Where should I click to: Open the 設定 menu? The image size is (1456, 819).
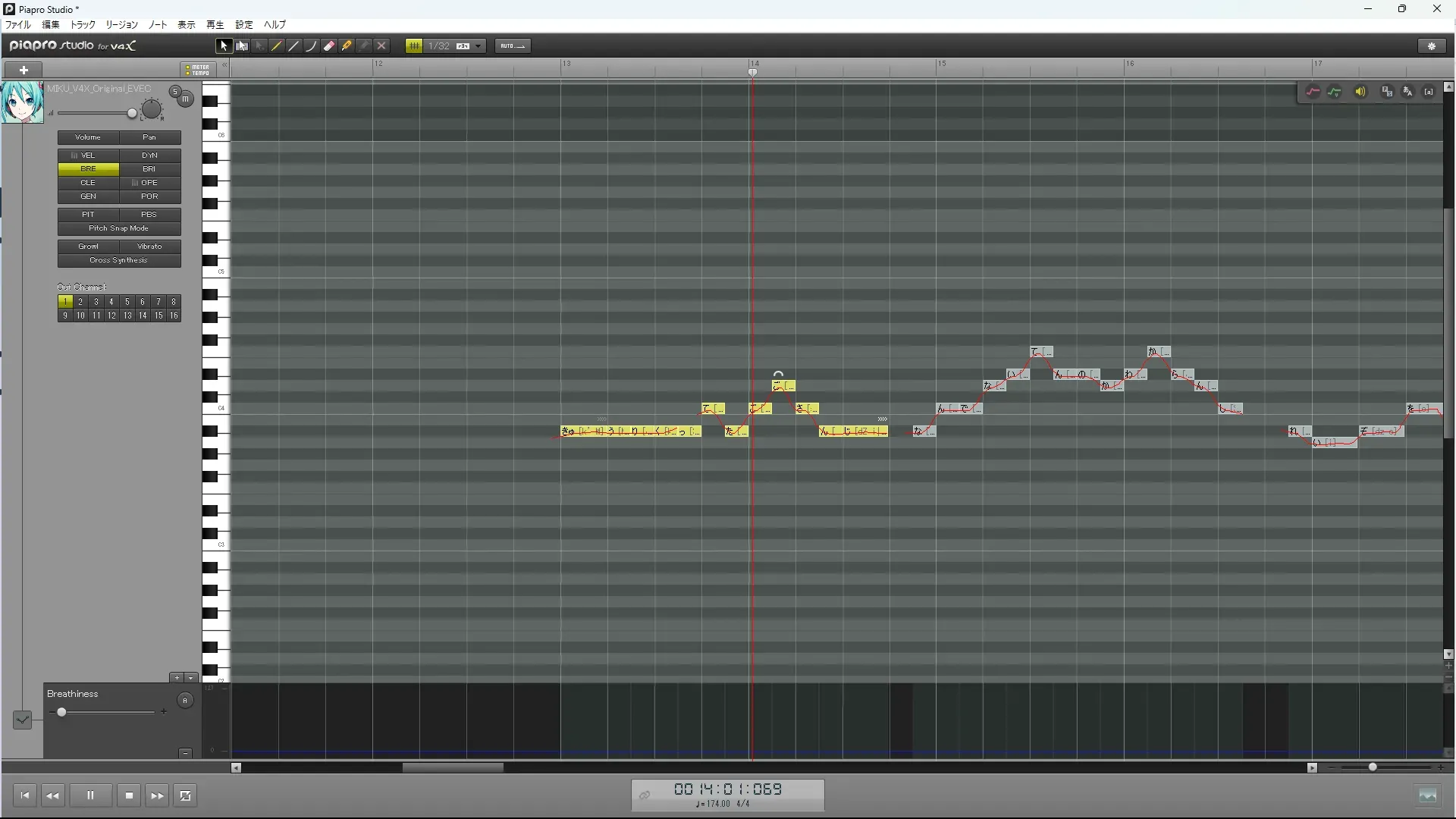(x=243, y=24)
